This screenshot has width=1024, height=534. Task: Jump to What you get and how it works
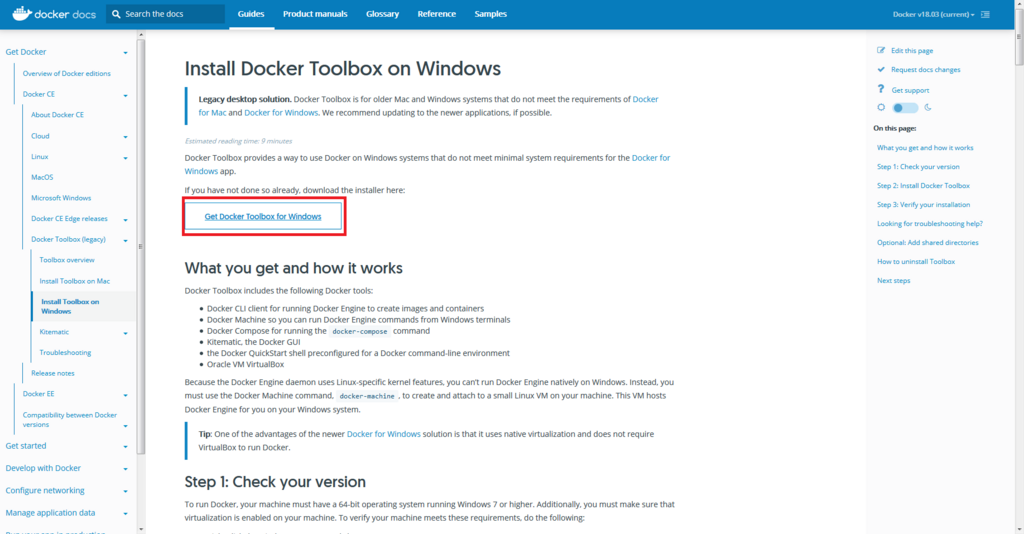(925, 148)
